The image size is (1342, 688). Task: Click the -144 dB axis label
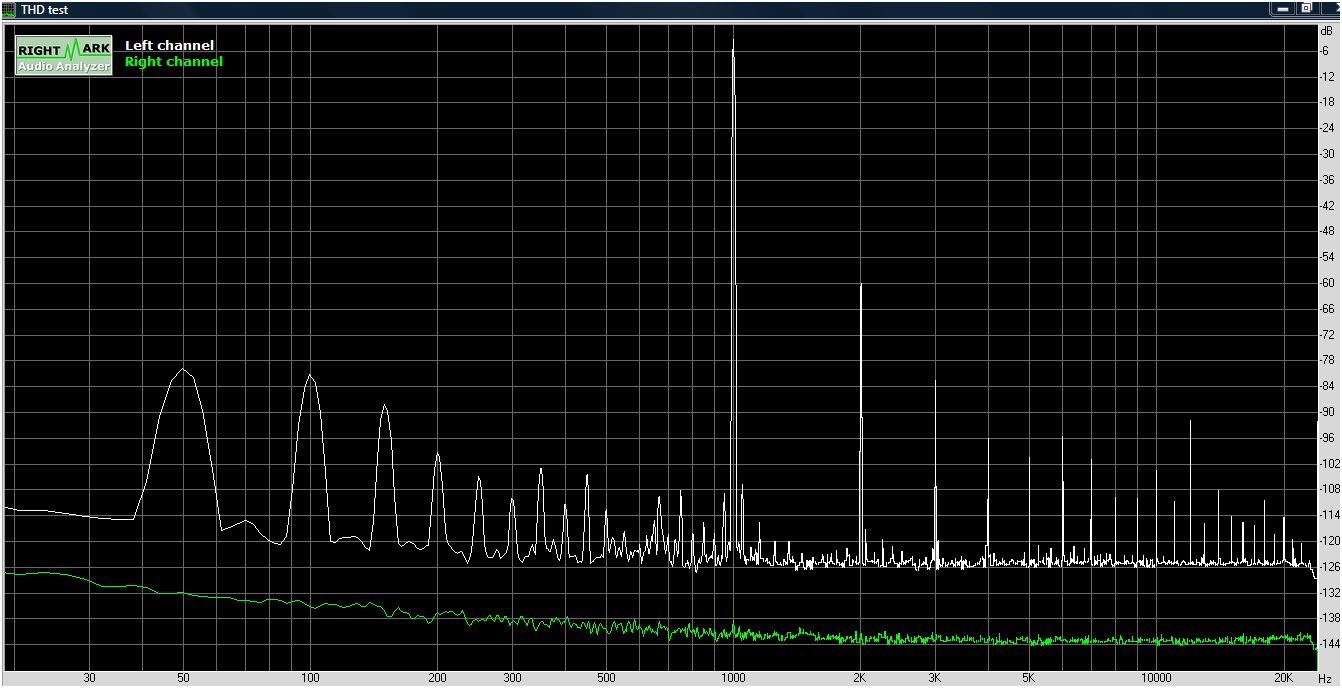coord(1328,644)
